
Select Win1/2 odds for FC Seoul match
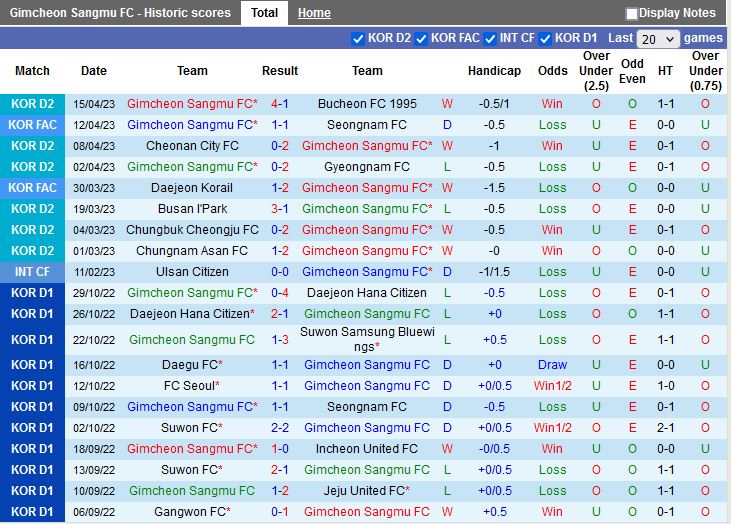click(x=552, y=386)
